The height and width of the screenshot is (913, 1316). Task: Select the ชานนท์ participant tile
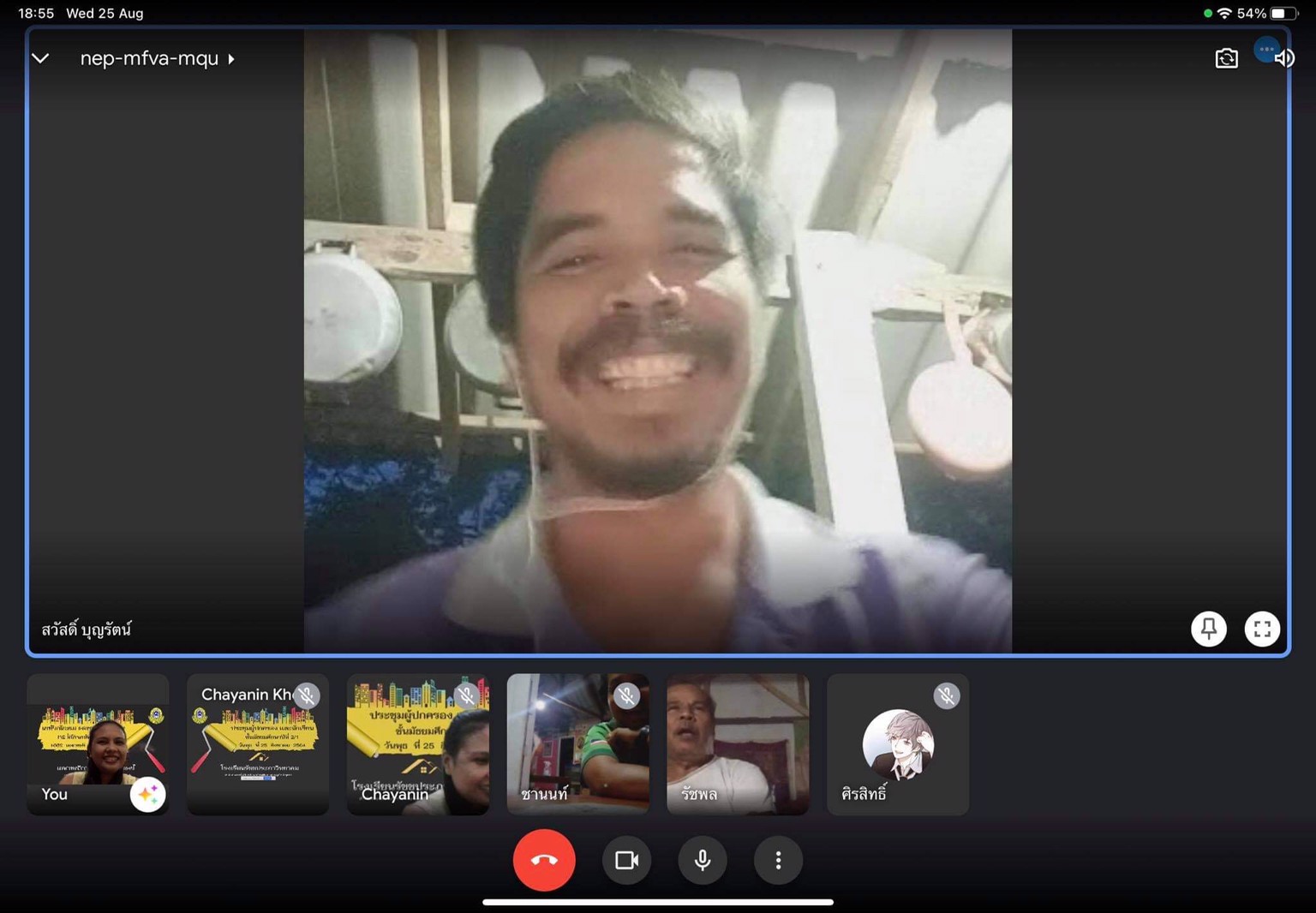(x=577, y=744)
